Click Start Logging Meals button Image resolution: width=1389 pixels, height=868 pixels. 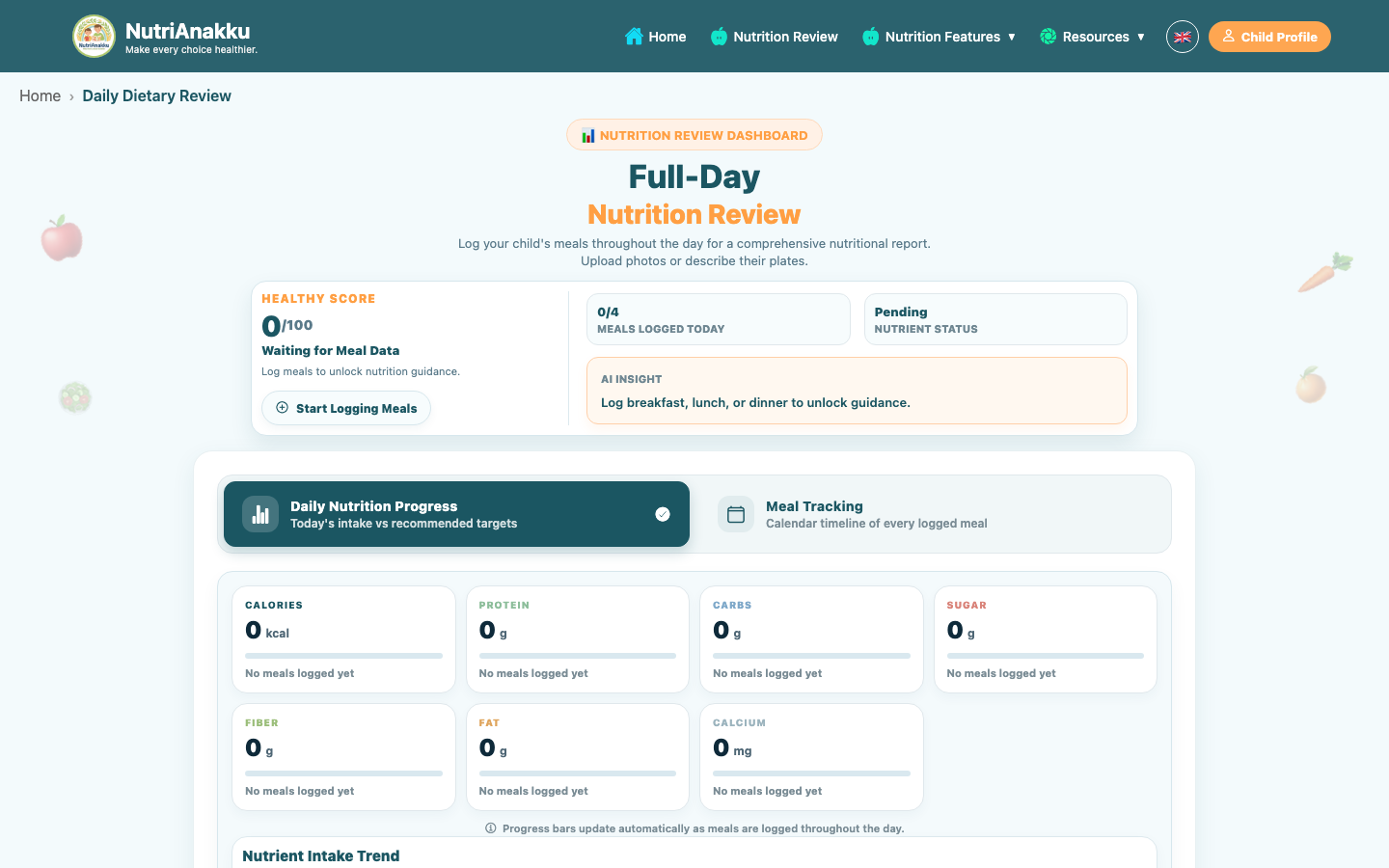point(346,408)
